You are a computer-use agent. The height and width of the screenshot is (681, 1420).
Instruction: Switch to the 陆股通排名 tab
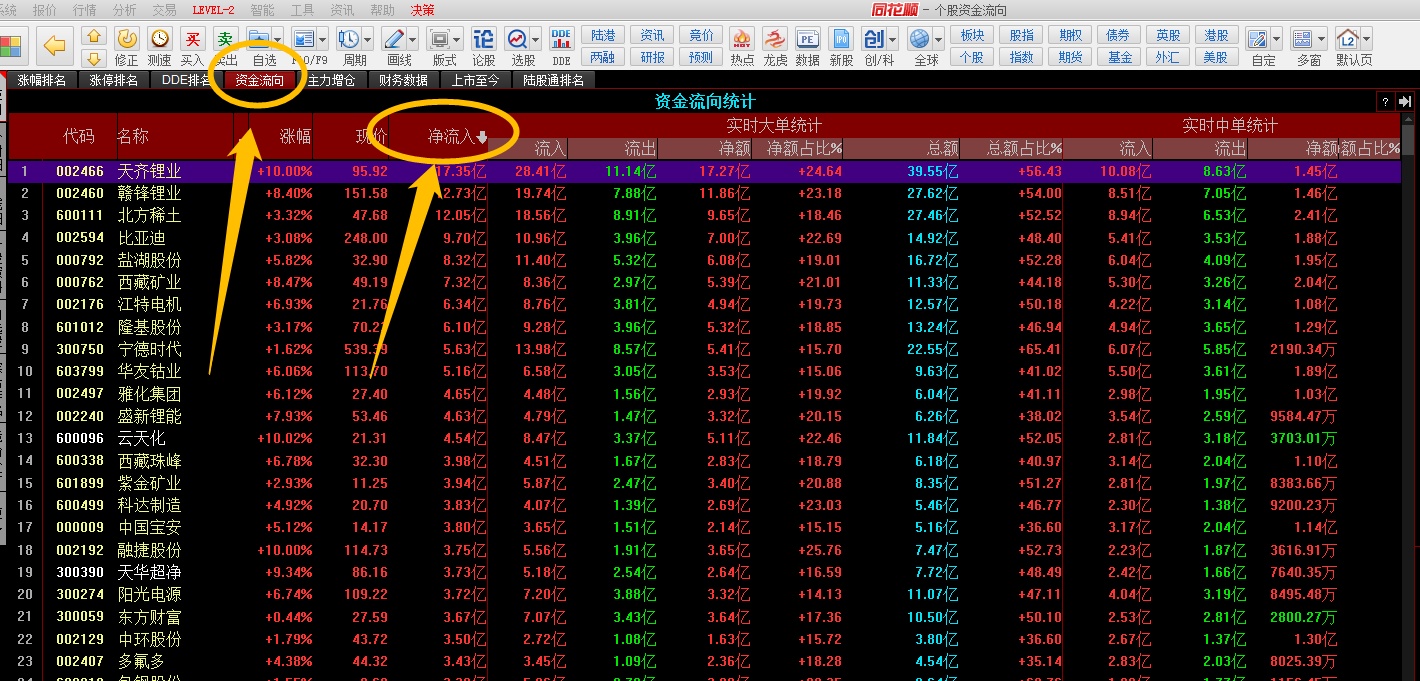coord(553,80)
